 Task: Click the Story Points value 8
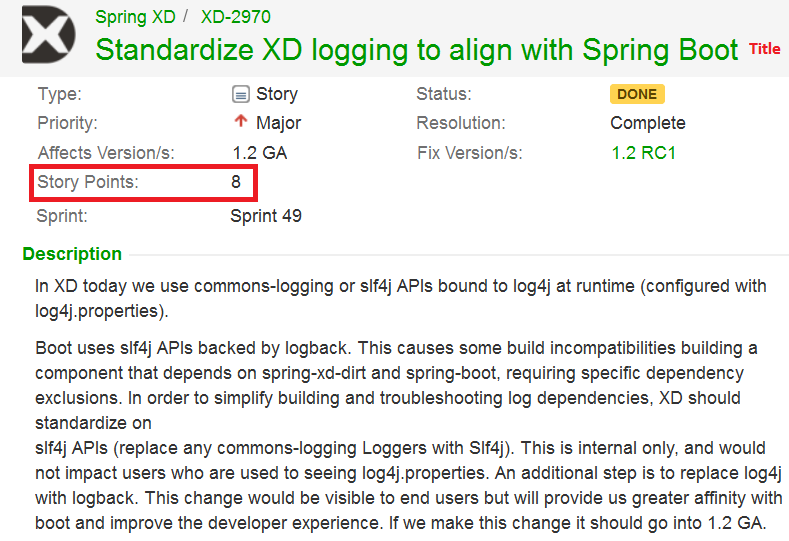click(x=236, y=183)
